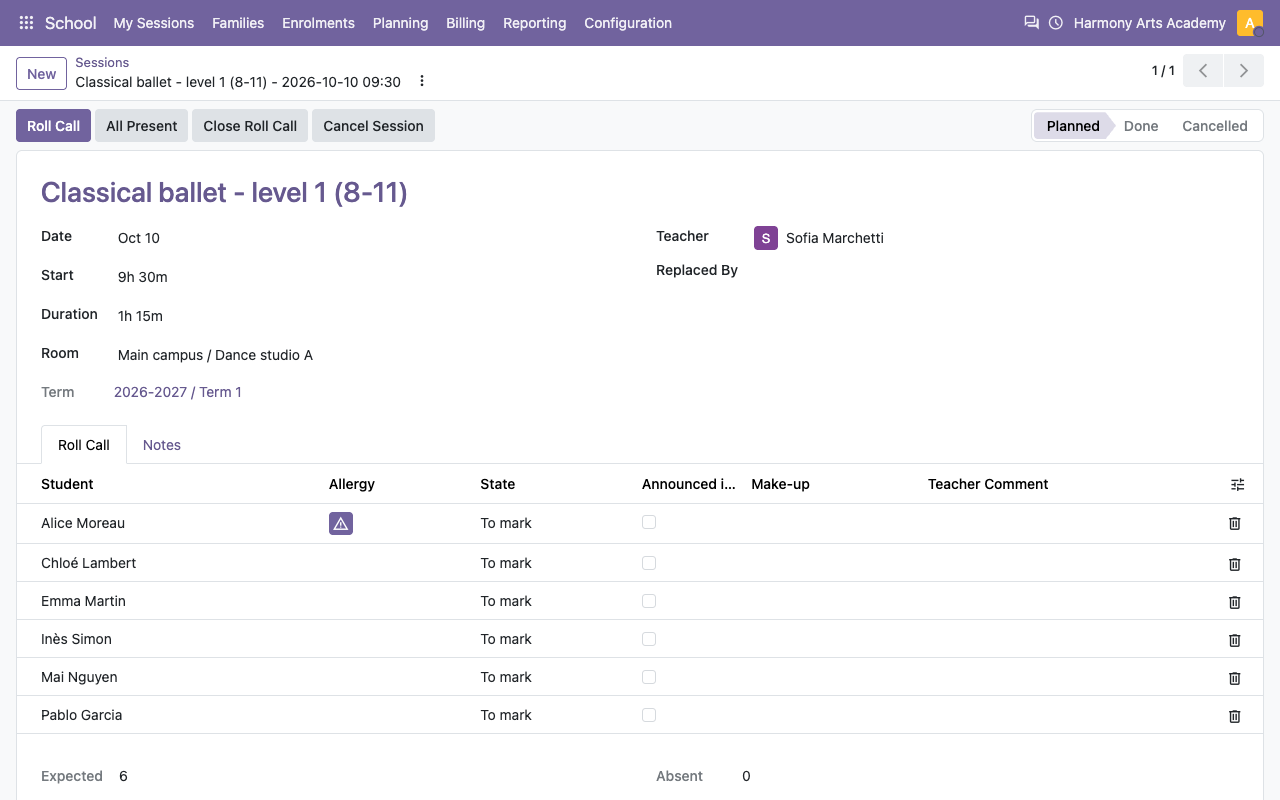This screenshot has width=1280, height=800.
Task: Click the Close Roll Call button
Action: coord(250,126)
